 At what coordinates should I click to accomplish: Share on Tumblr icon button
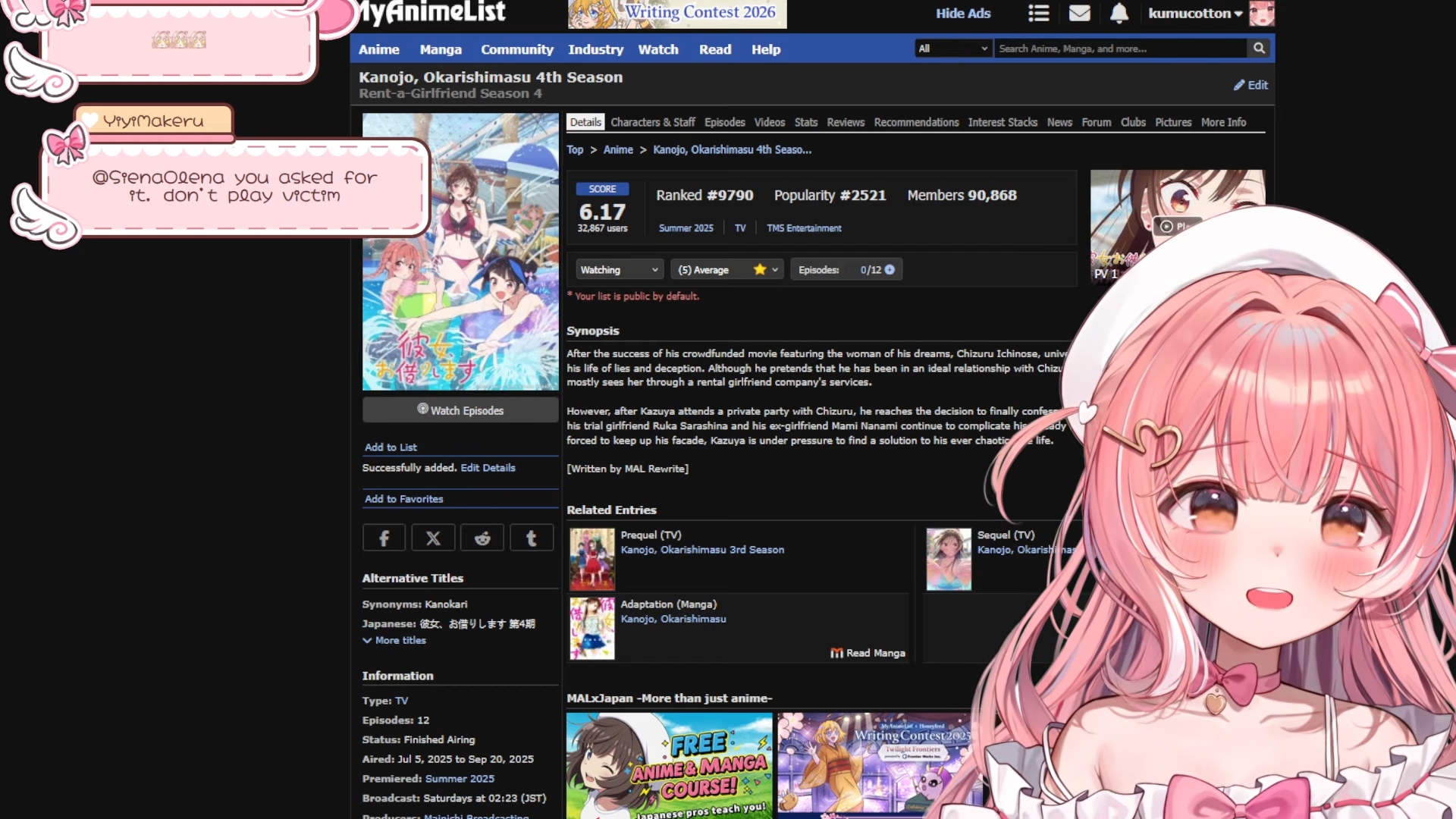[532, 538]
